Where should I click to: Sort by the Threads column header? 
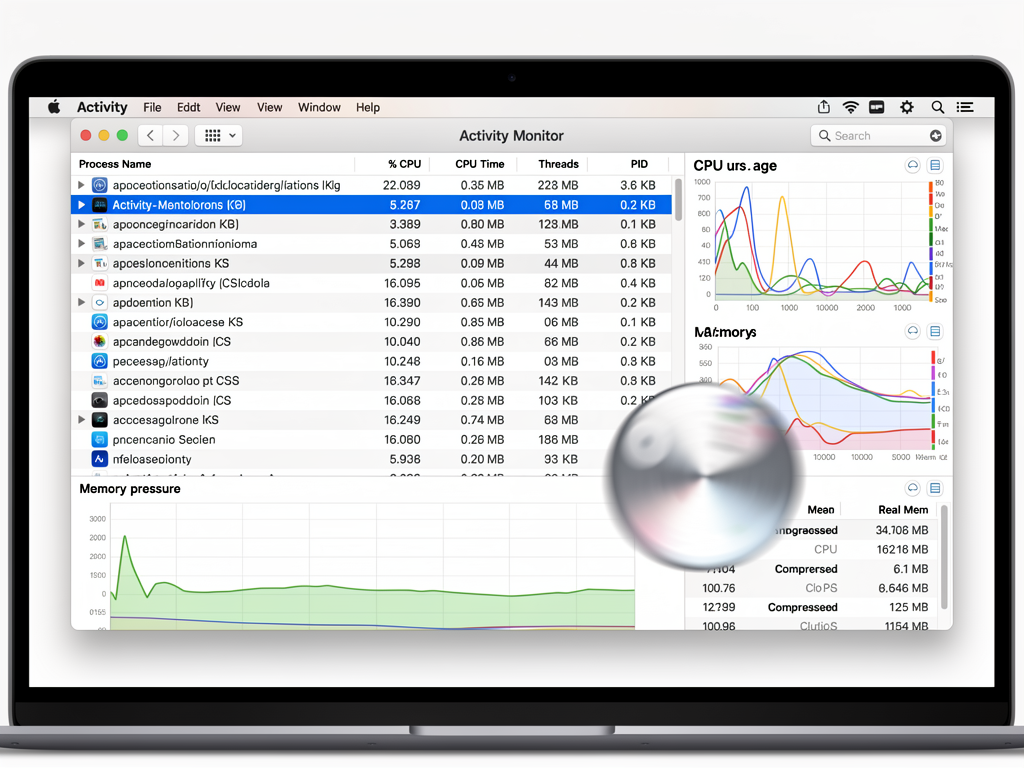pyautogui.click(x=558, y=164)
